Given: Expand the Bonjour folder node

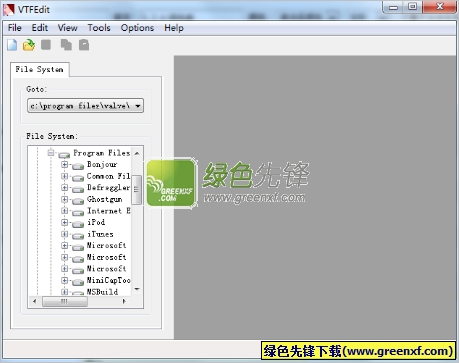Looking at the screenshot, I should (x=65, y=165).
